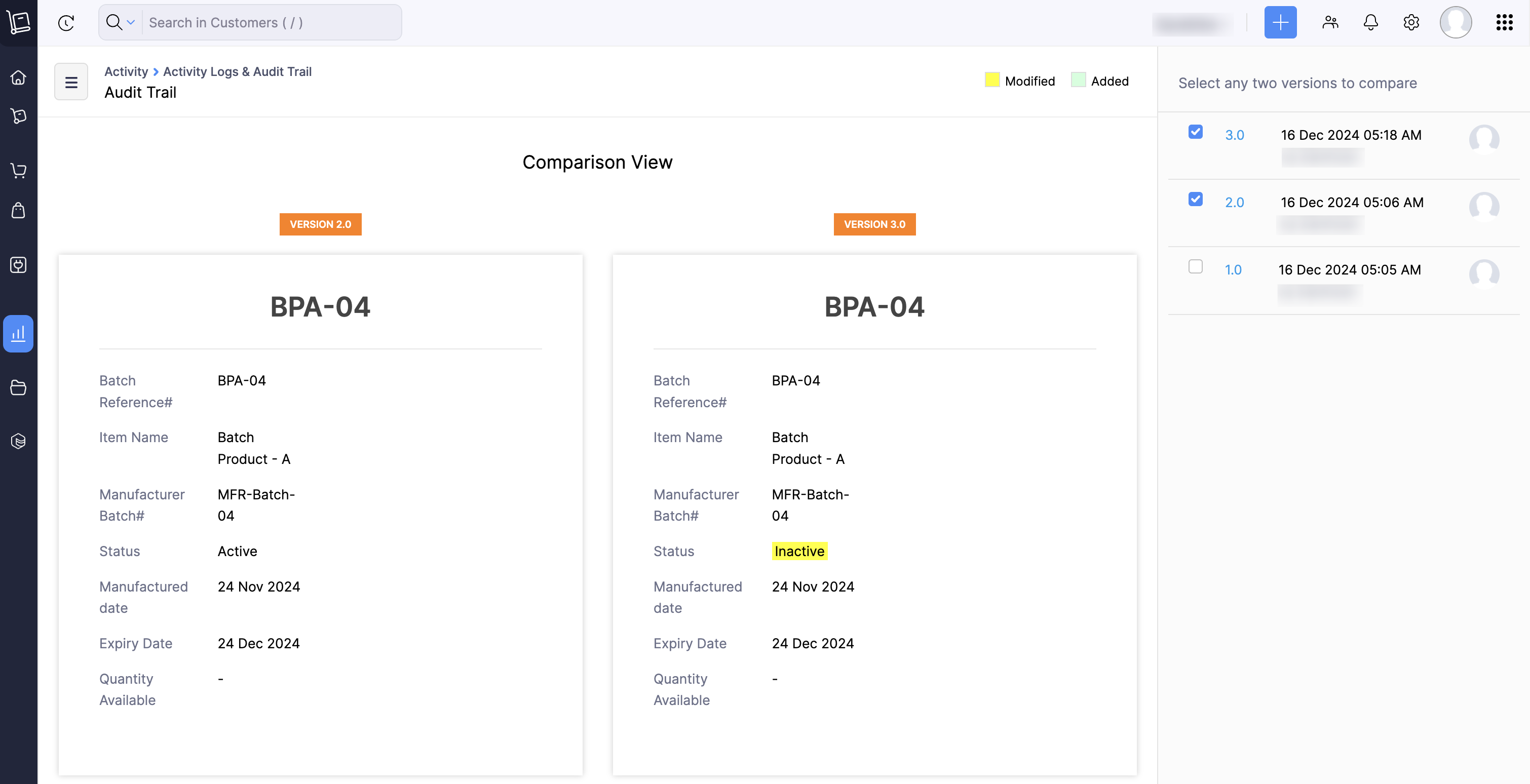
Task: Expand the search scope dropdown arrow
Action: (x=131, y=23)
